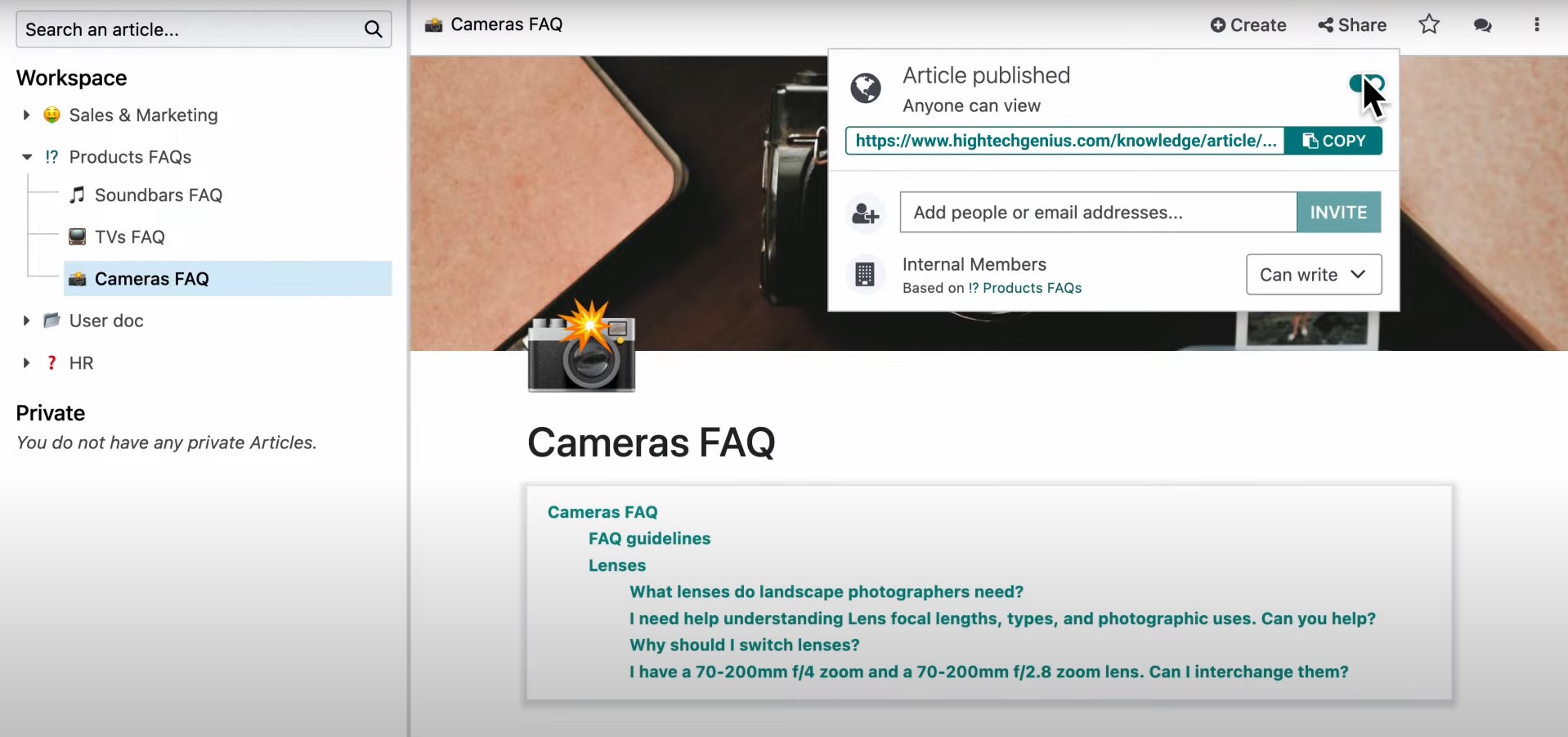Open Why should I switch lenses? link
The width and height of the screenshot is (1568, 737).
pos(745,645)
